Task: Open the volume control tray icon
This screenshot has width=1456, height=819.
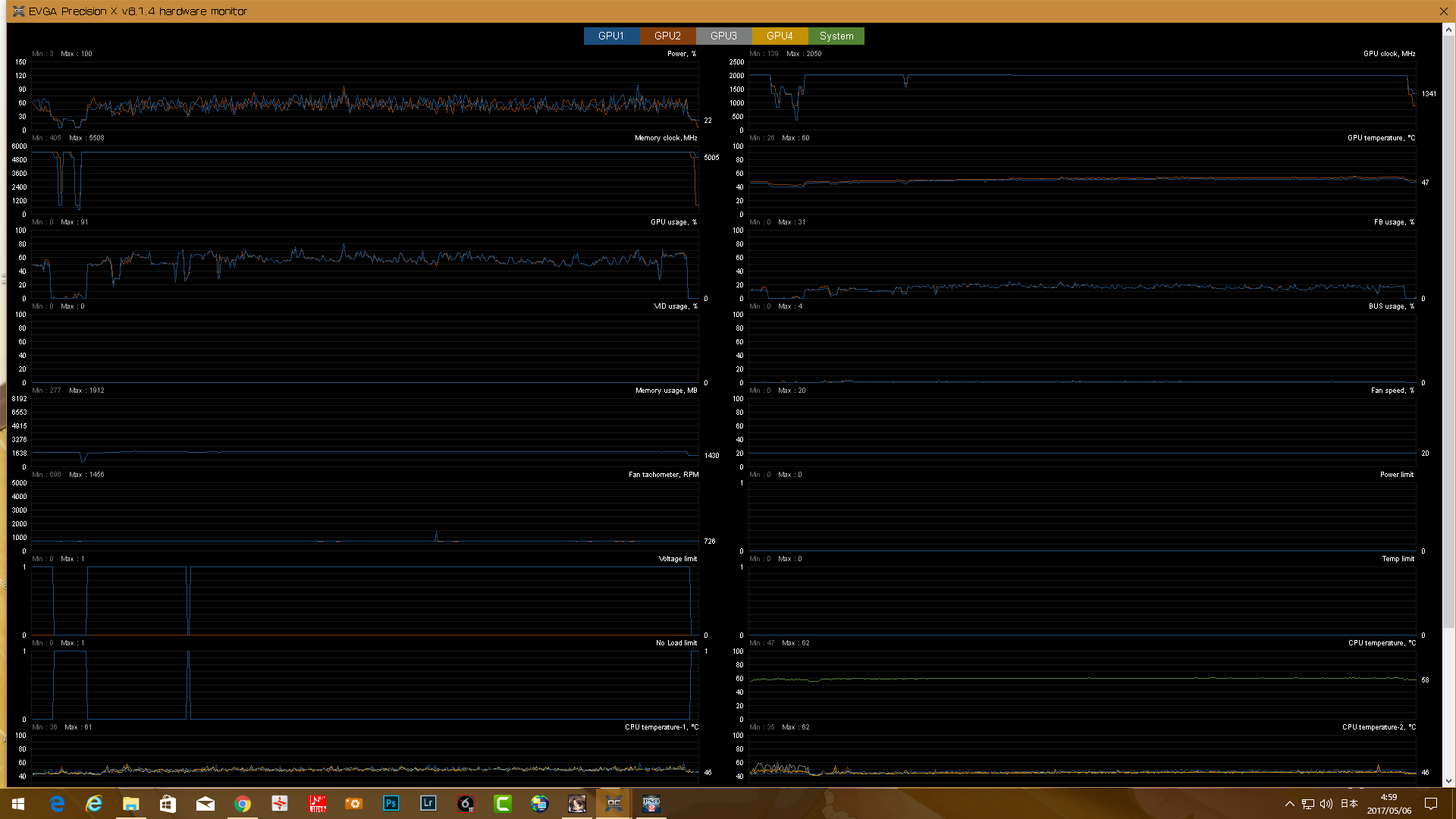Action: click(1326, 804)
